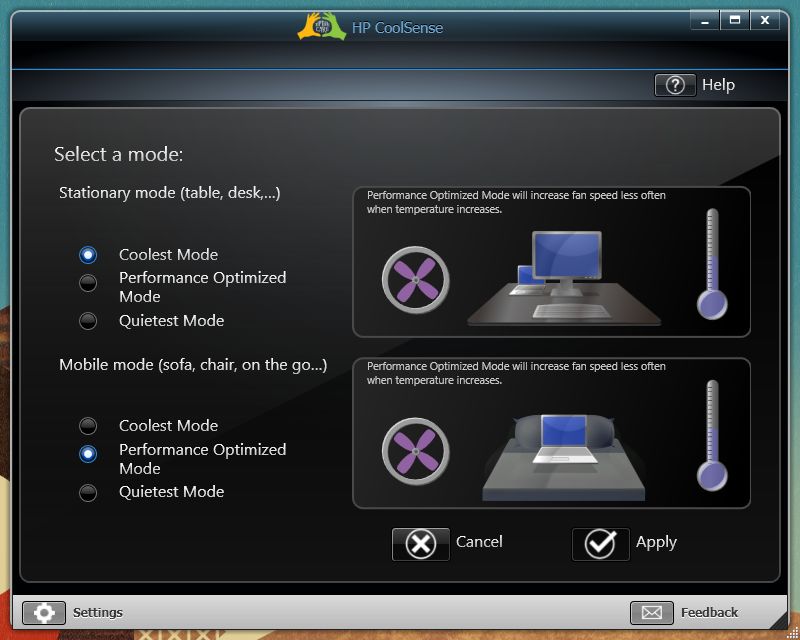Image resolution: width=800 pixels, height=640 pixels.
Task: Open Help via the question mark icon
Action: (675, 85)
